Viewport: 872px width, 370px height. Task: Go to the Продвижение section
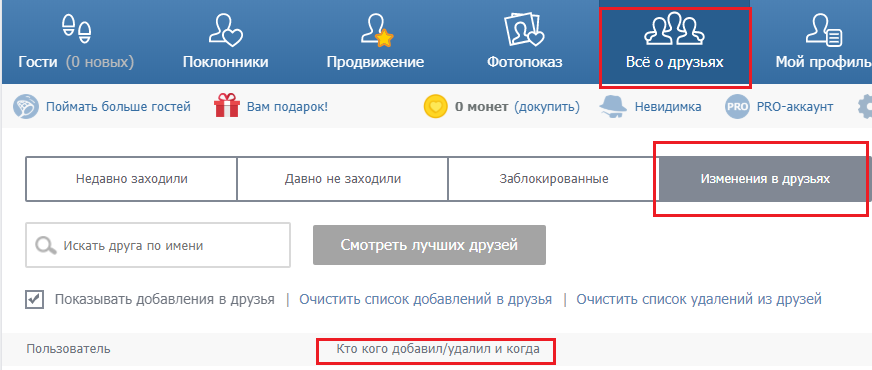(375, 42)
